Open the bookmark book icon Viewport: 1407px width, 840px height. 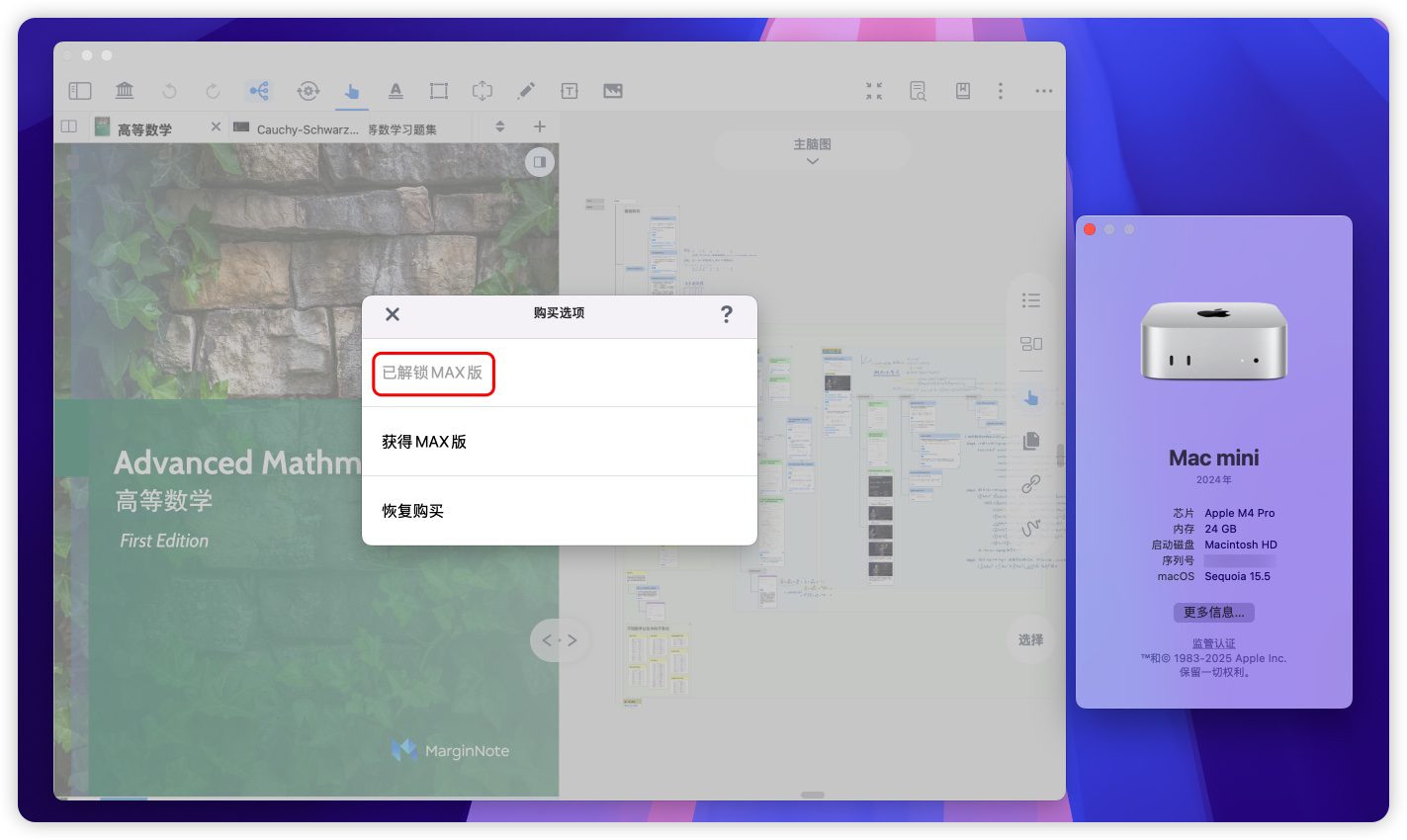point(962,91)
